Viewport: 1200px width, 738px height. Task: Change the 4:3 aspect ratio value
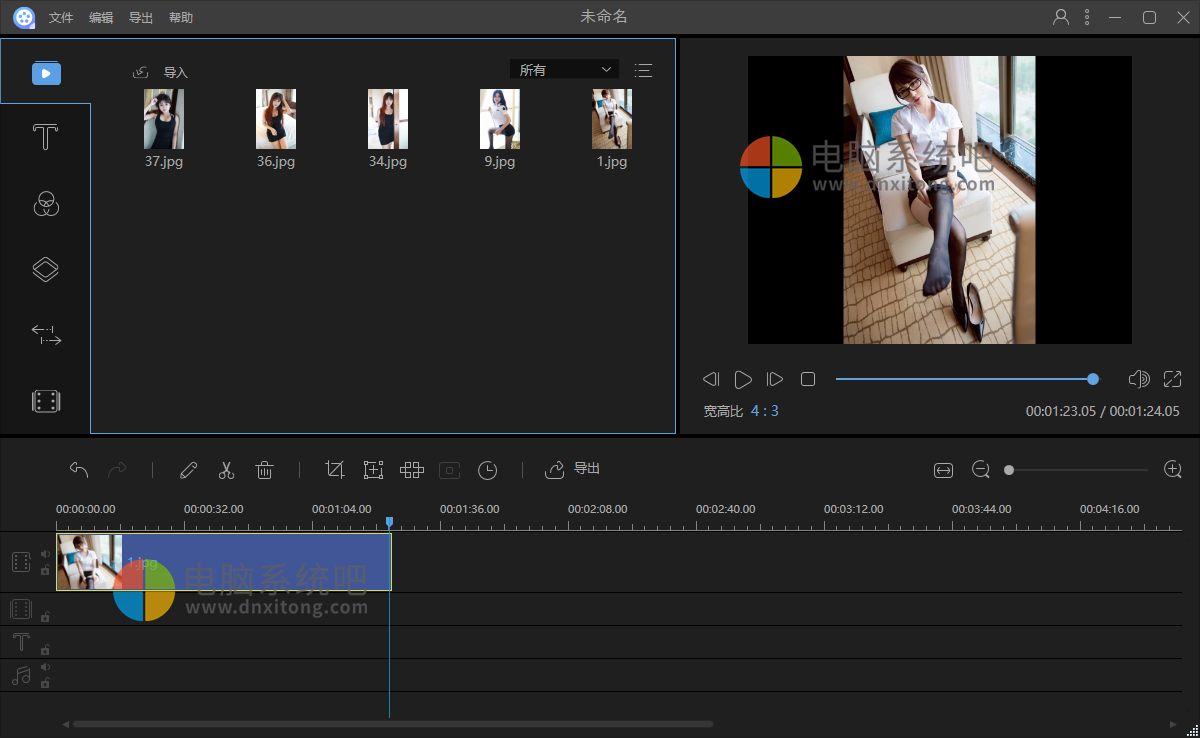coord(765,411)
